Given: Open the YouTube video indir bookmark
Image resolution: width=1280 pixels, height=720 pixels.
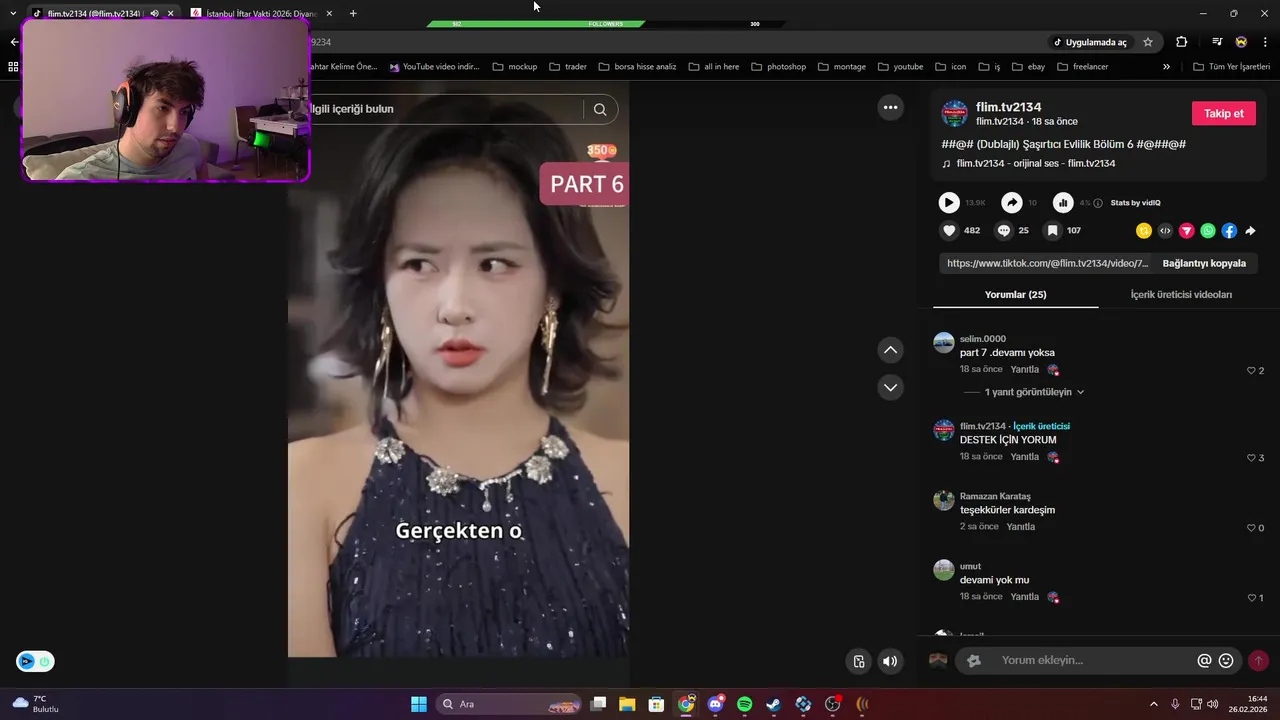Looking at the screenshot, I should tap(435, 66).
